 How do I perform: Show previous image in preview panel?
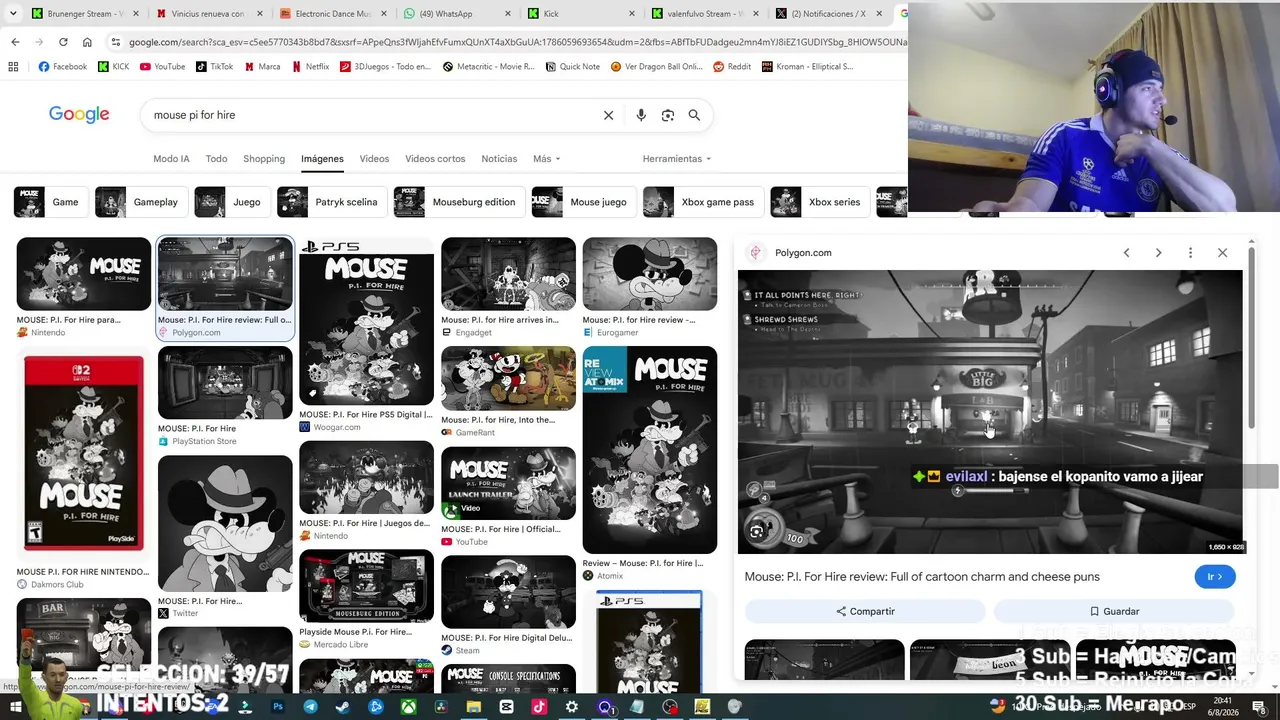pos(1126,253)
